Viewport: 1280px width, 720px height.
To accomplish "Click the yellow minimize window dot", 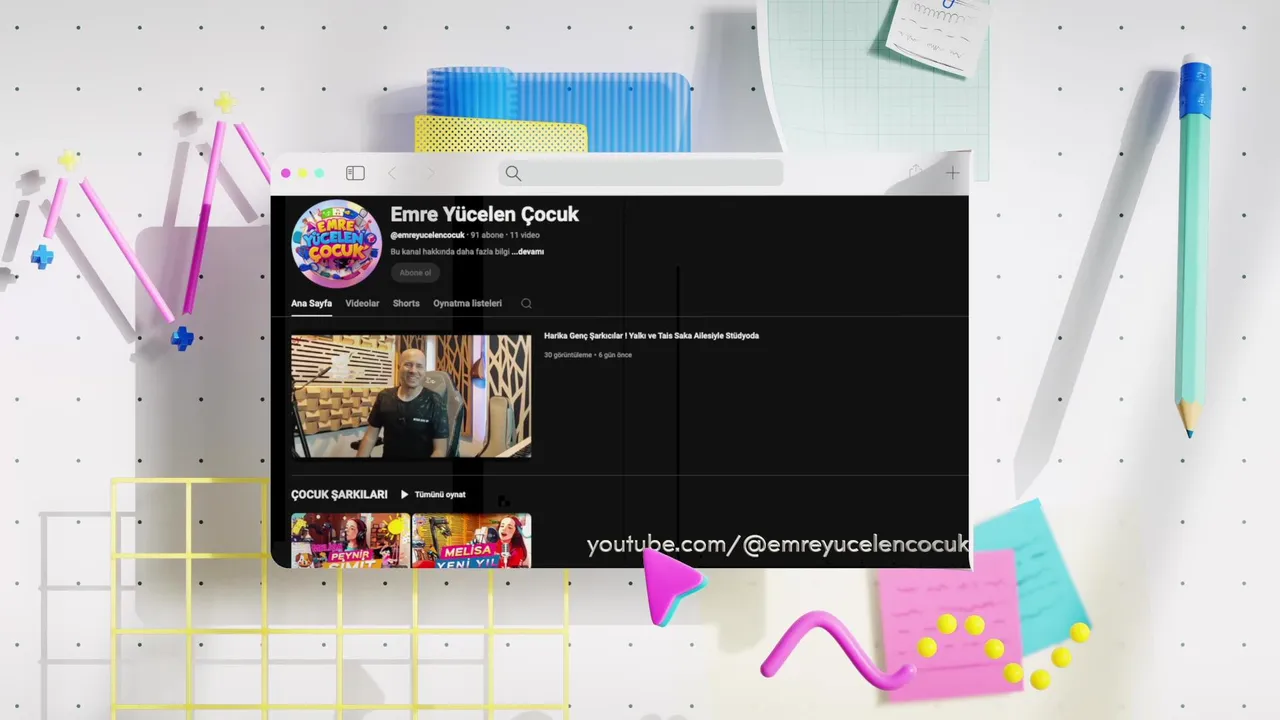I will 303,173.
